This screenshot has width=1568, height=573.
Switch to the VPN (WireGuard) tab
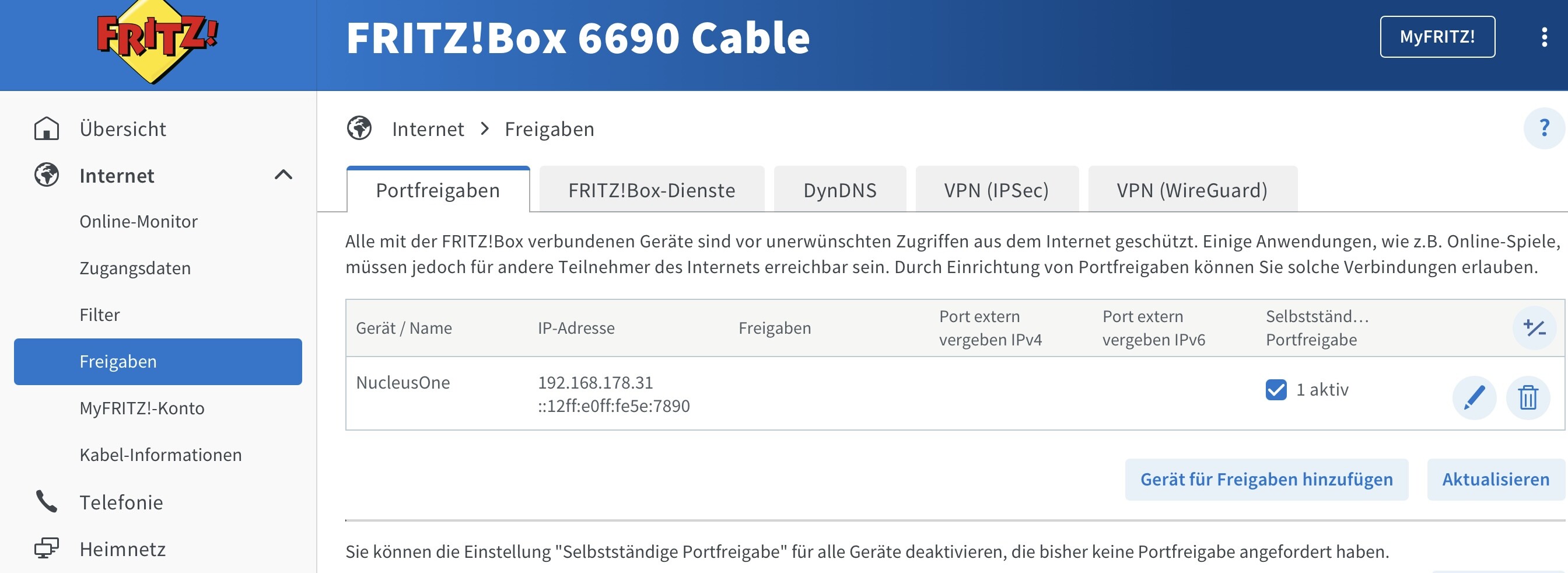coord(1192,190)
